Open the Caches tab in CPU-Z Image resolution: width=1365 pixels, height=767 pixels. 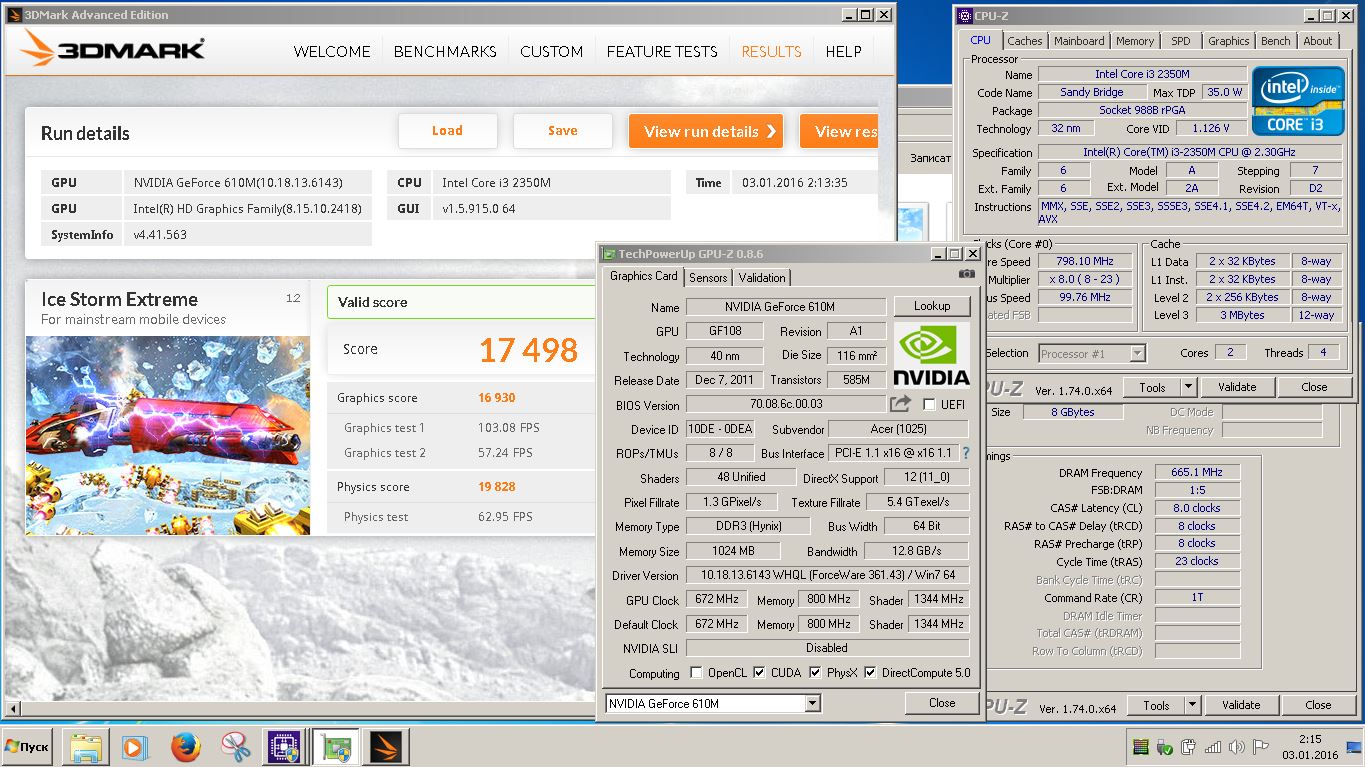pos(1024,41)
